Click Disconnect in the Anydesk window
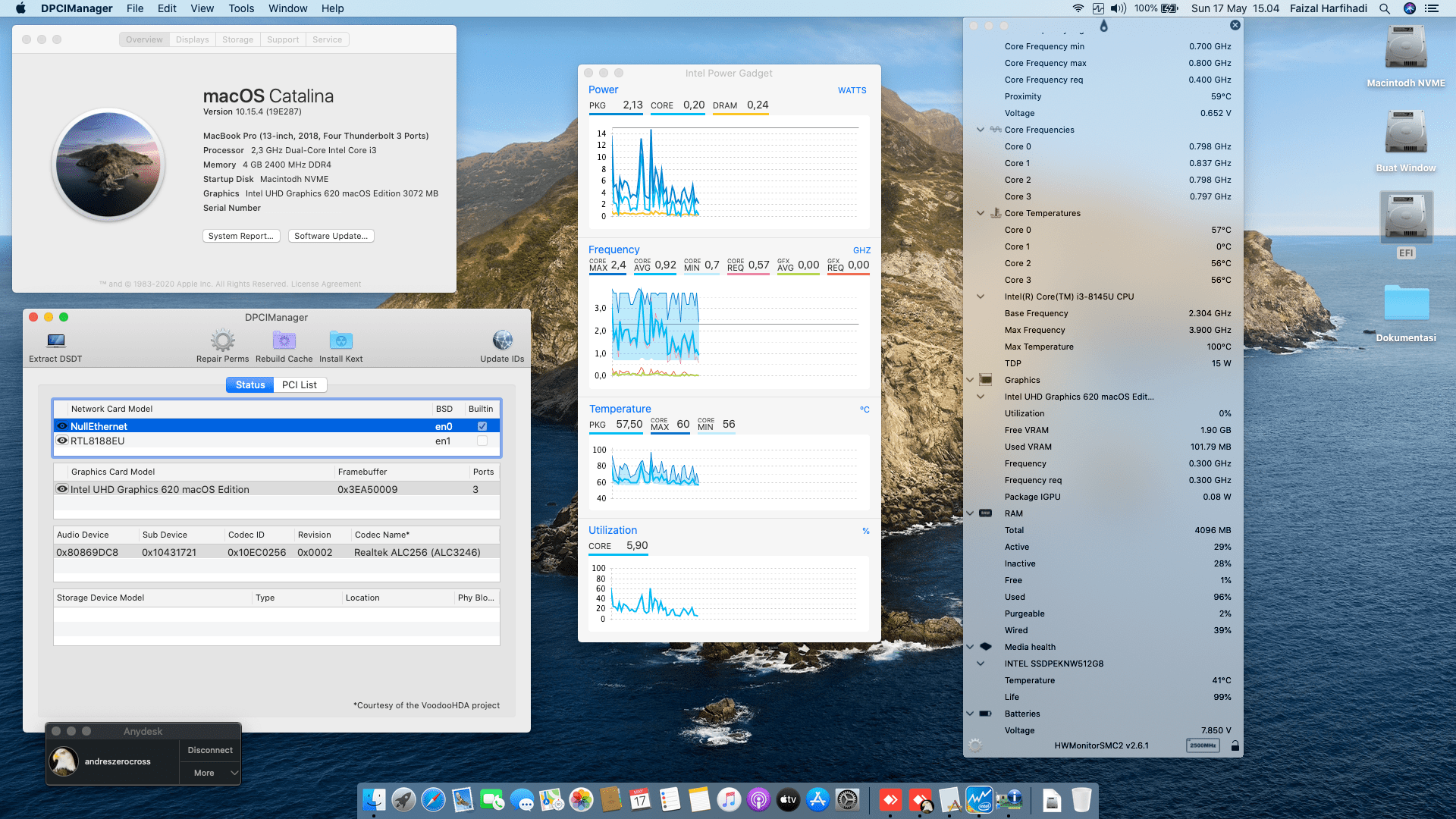This screenshot has height=819, width=1456. pos(210,750)
